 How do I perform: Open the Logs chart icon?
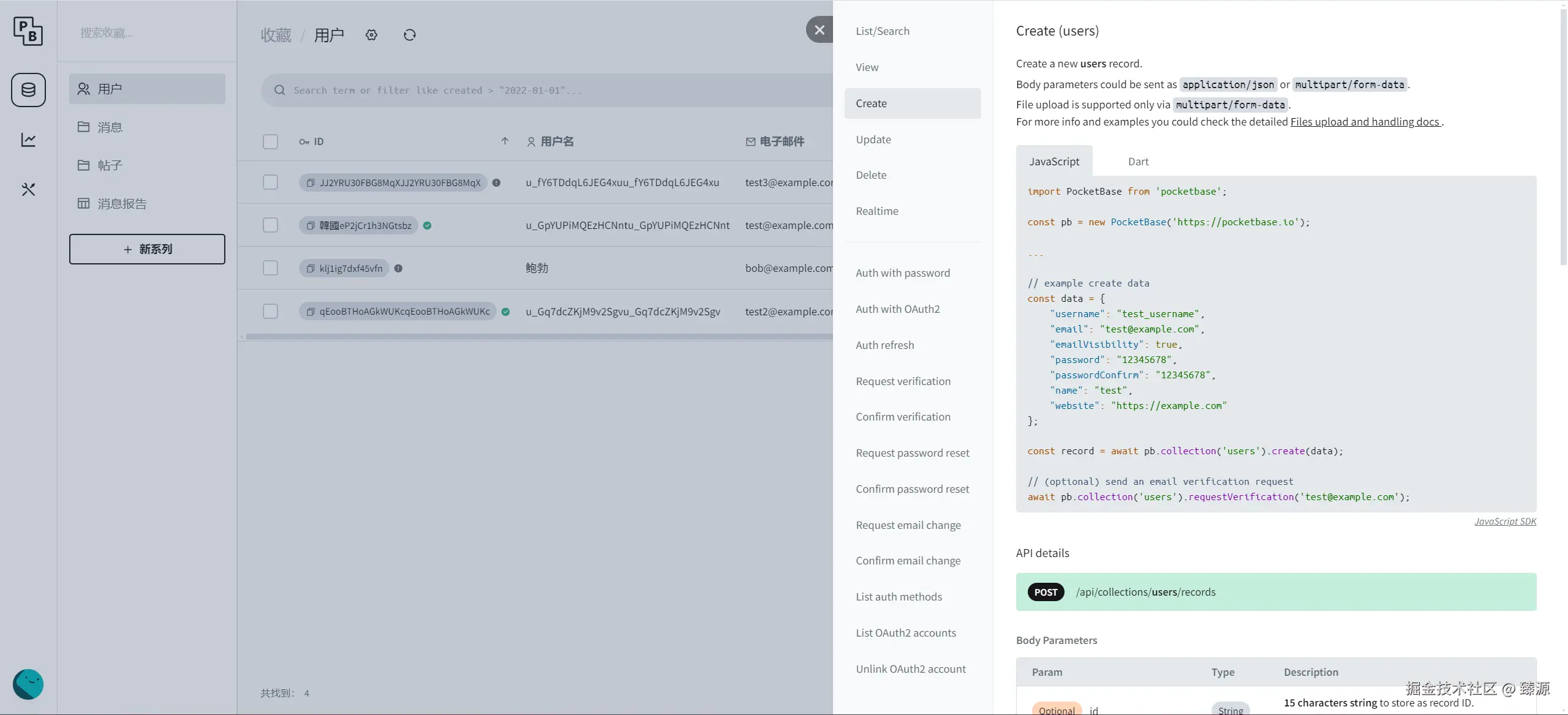(x=28, y=140)
